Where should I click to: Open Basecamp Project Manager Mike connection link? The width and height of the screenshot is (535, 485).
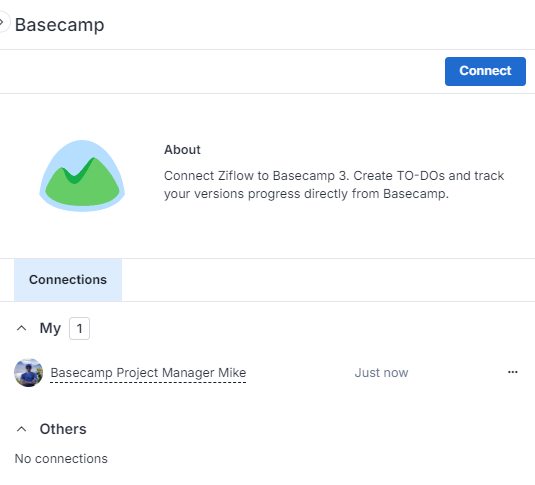(148, 373)
